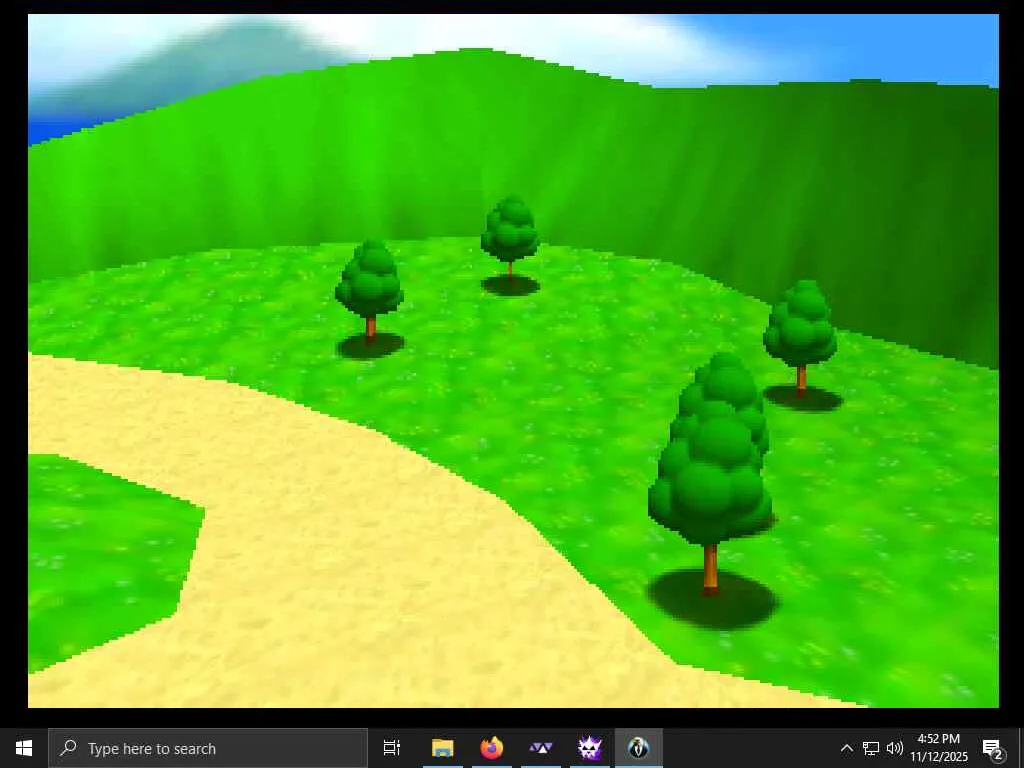Viewport: 1024px width, 768px height.
Task: Open the volume control tray icon
Action: [x=895, y=748]
